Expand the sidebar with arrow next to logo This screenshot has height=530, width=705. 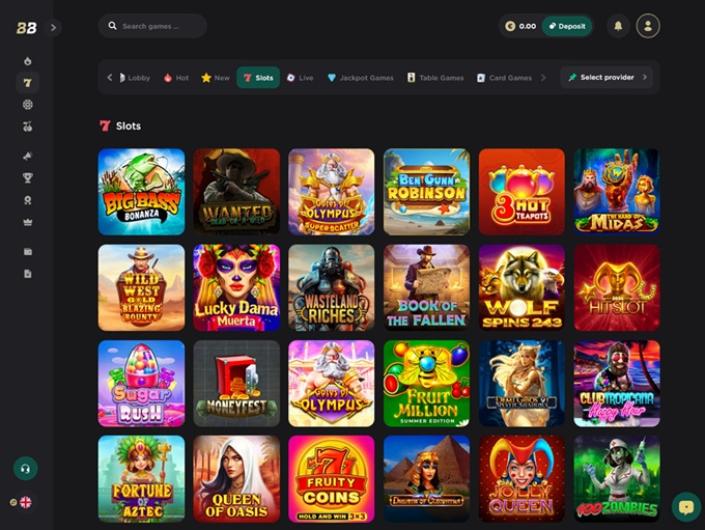54,27
